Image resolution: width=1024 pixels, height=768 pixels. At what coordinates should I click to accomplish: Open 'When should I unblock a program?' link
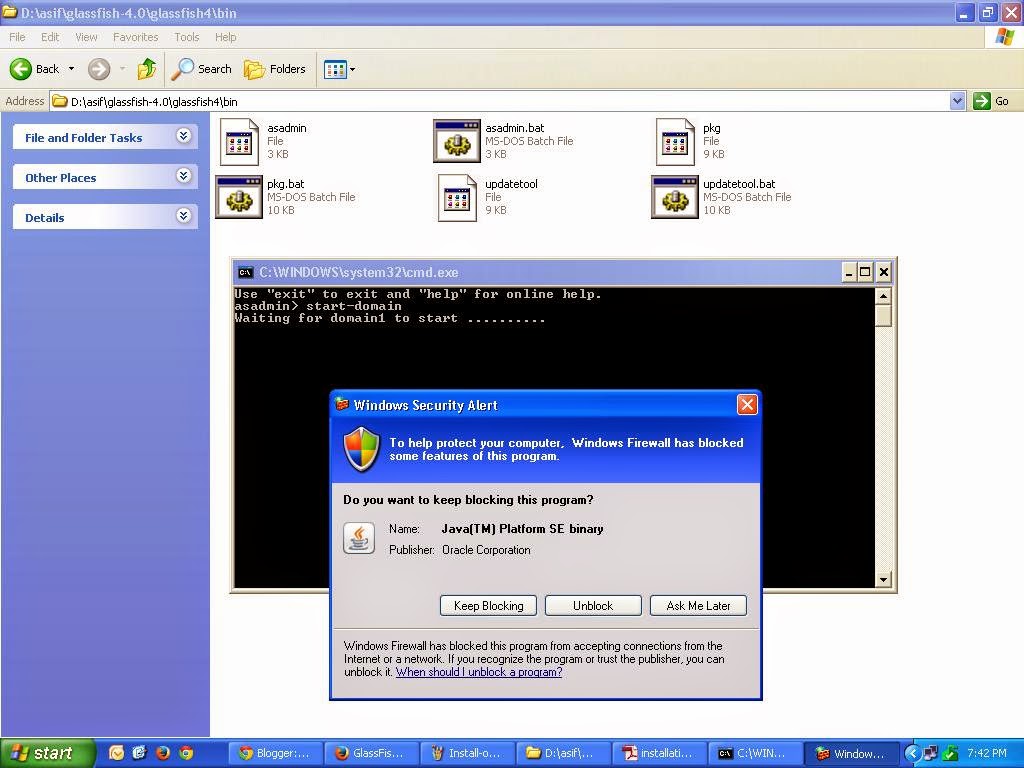tap(479, 672)
